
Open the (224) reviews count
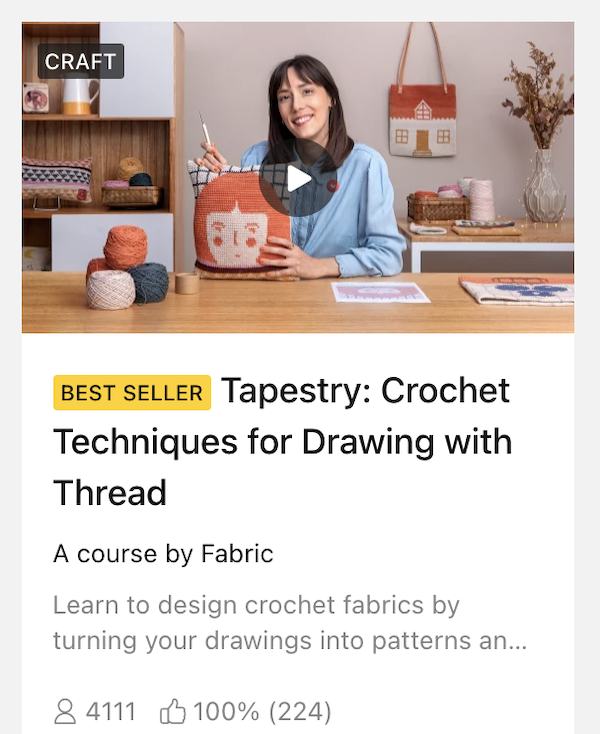(x=300, y=712)
